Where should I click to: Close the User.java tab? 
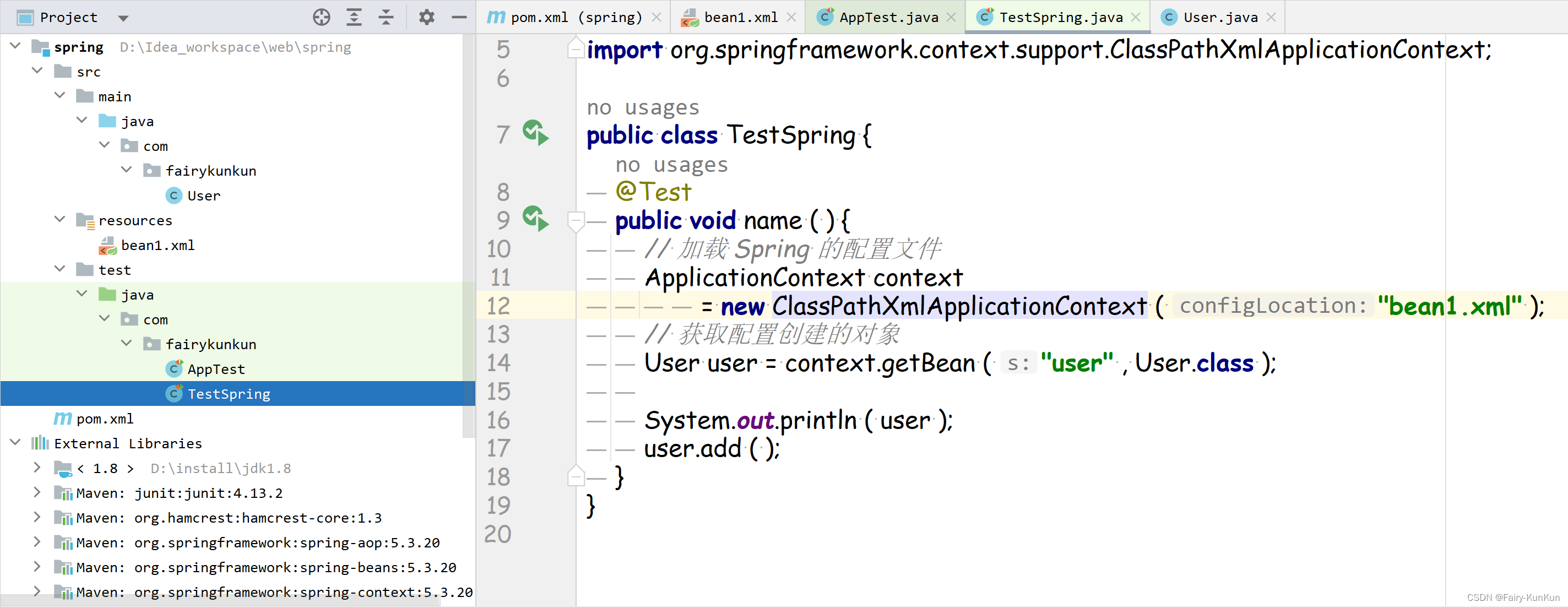coord(1272,17)
